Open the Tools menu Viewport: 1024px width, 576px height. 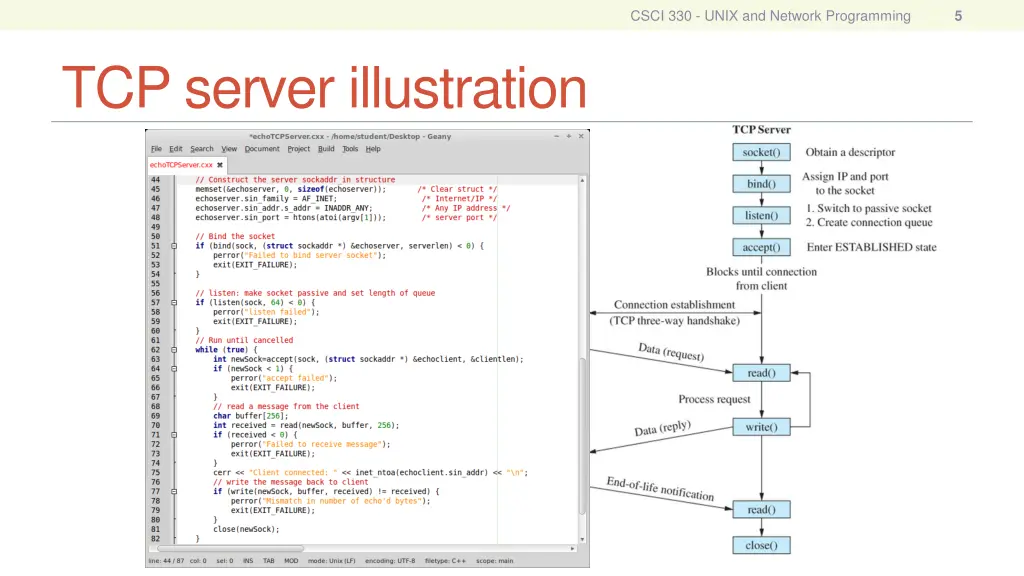point(350,149)
